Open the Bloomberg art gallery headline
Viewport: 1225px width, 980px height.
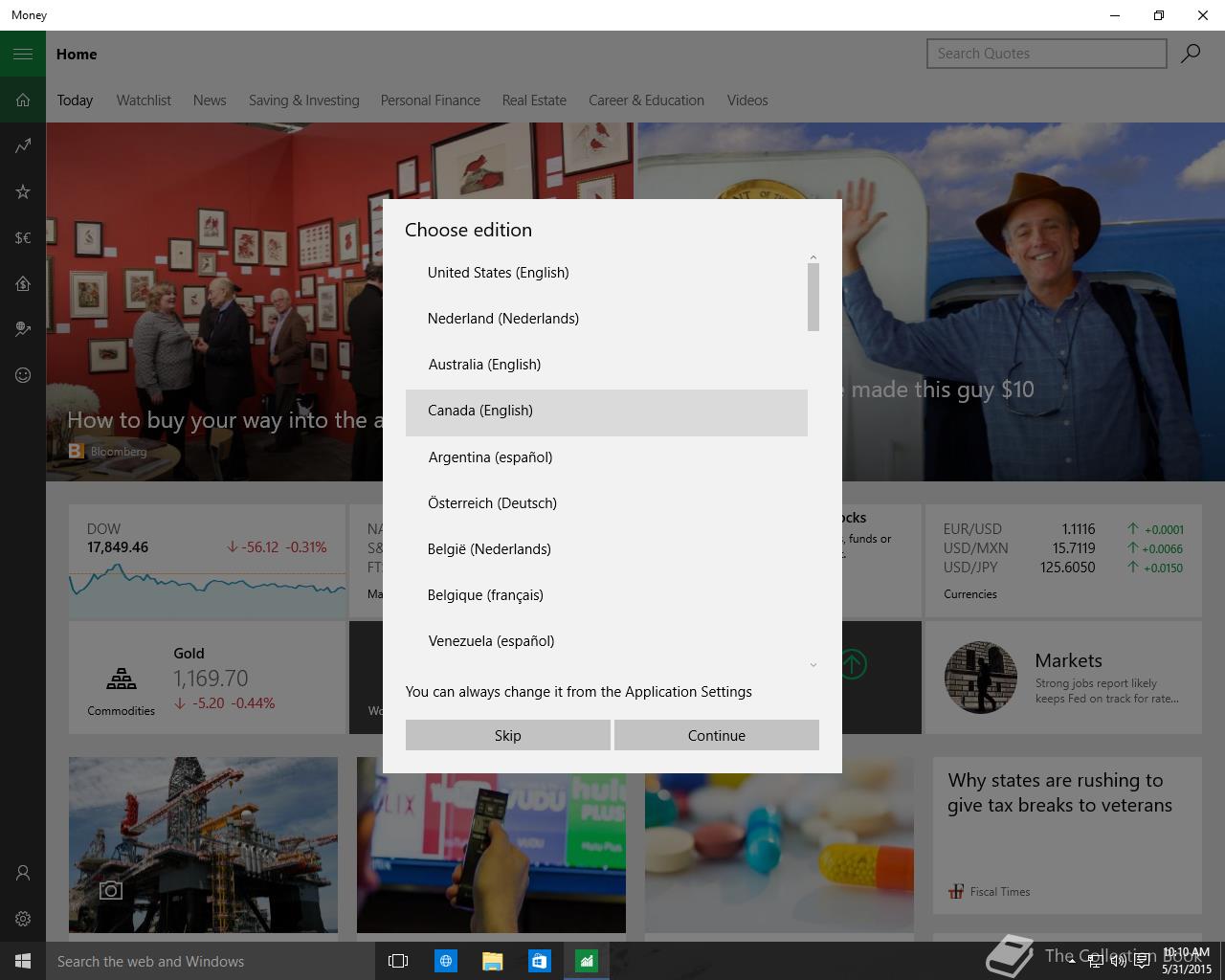click(x=224, y=420)
